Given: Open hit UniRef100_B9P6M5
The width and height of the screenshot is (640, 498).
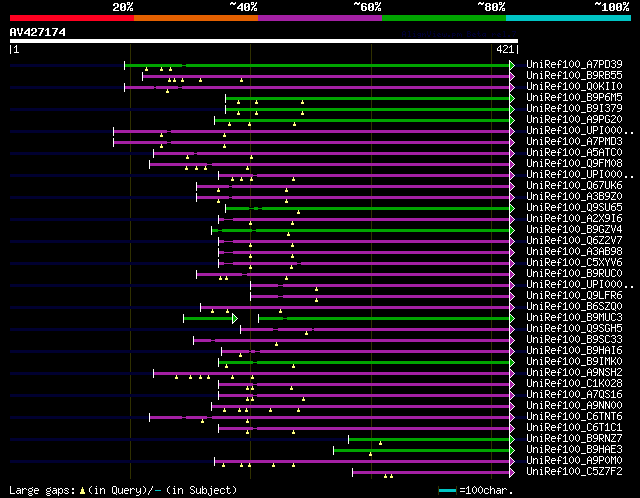Looking at the screenshot, I should coord(574,98).
